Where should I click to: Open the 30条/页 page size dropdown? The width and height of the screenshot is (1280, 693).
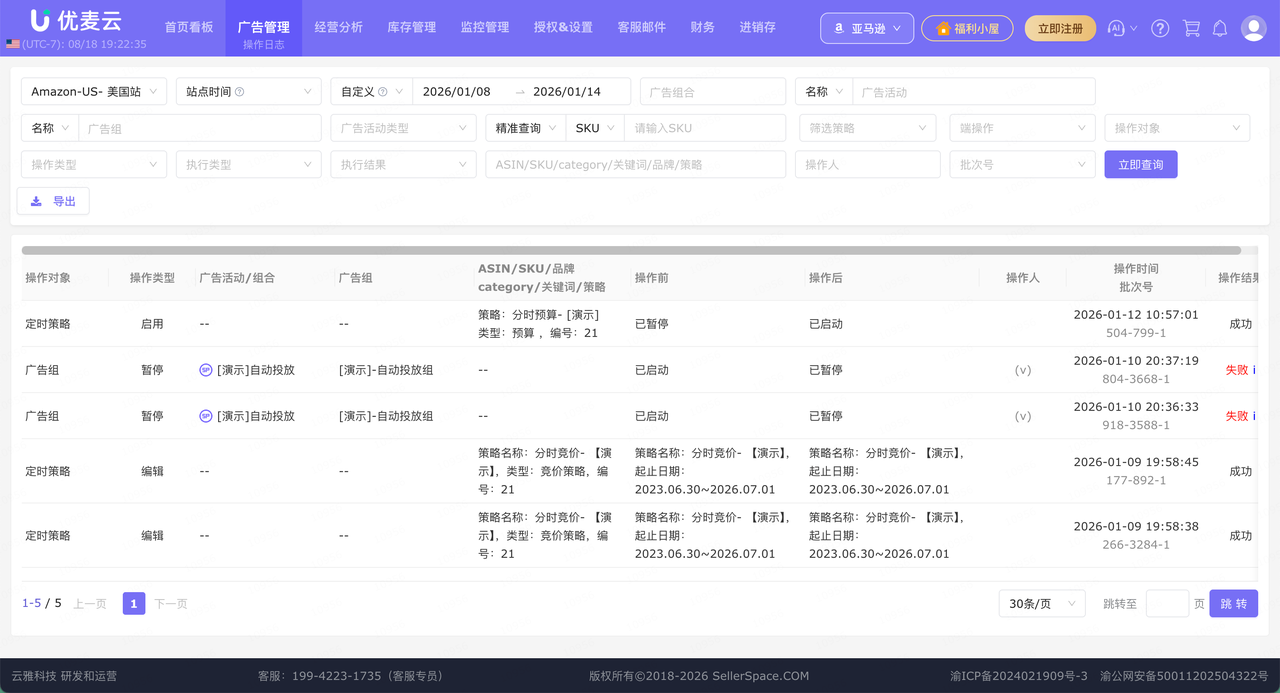[x=1042, y=604]
